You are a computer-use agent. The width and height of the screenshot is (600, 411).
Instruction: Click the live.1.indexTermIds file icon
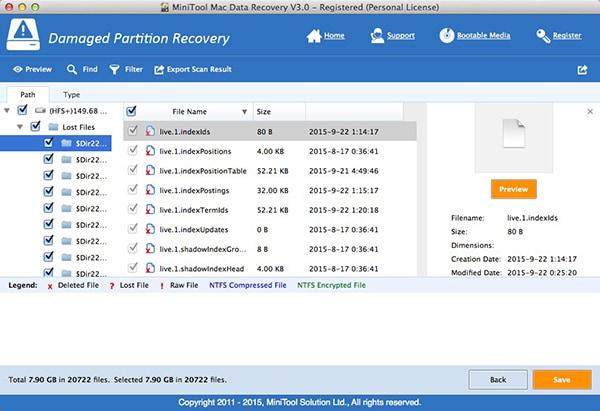(x=150, y=210)
